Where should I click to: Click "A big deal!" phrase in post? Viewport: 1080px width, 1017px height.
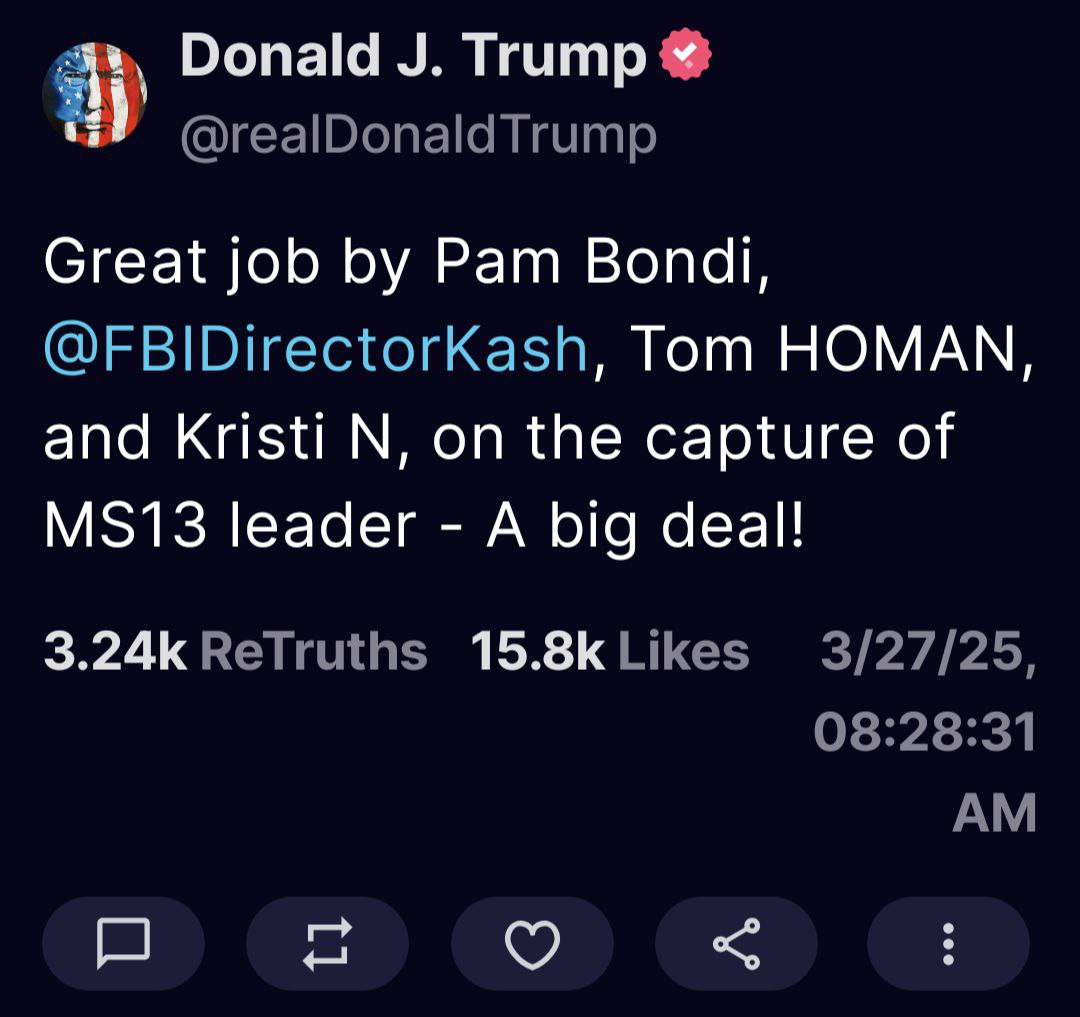coord(645,524)
